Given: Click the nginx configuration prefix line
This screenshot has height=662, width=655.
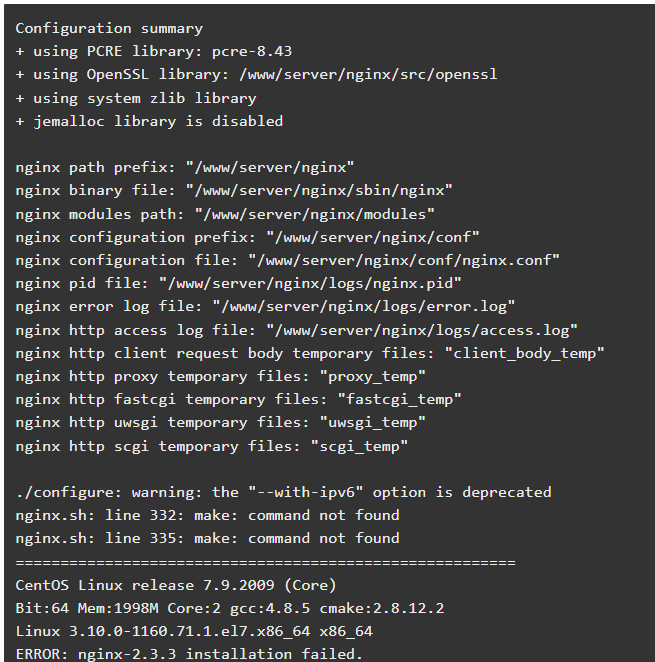Looking at the screenshot, I should pyautogui.click(x=247, y=237).
